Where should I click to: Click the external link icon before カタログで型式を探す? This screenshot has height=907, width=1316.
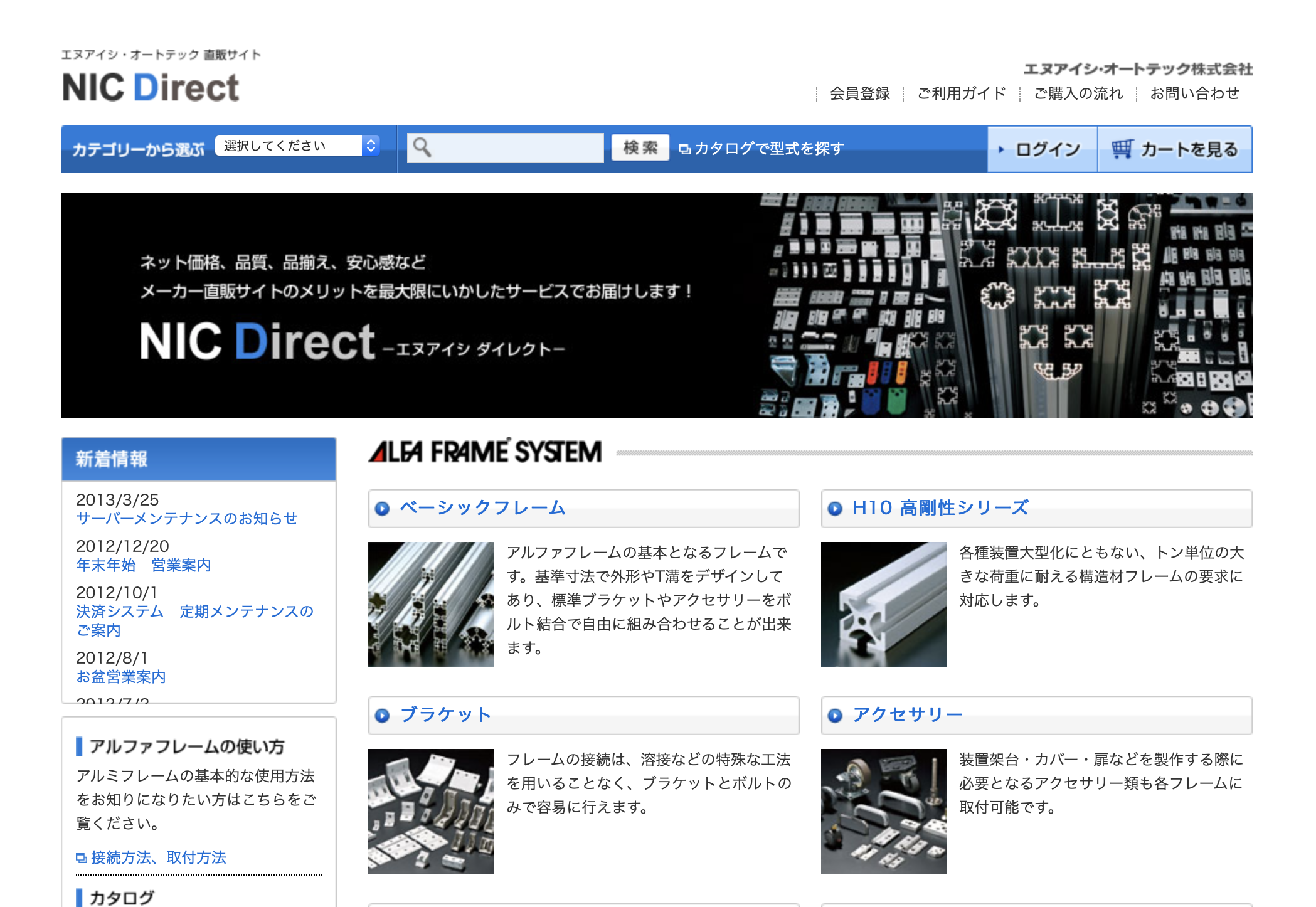pyautogui.click(x=685, y=149)
